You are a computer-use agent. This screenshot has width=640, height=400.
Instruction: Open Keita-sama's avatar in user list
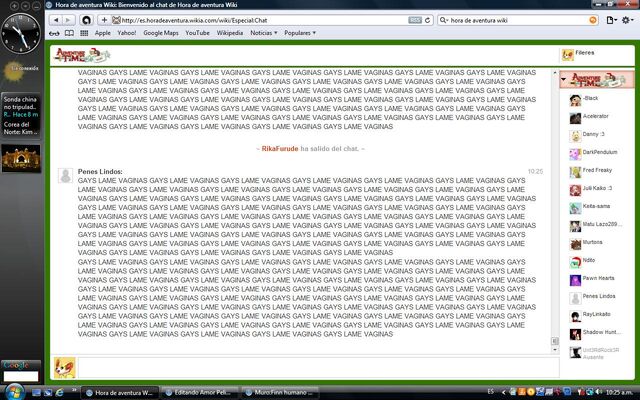(x=576, y=208)
